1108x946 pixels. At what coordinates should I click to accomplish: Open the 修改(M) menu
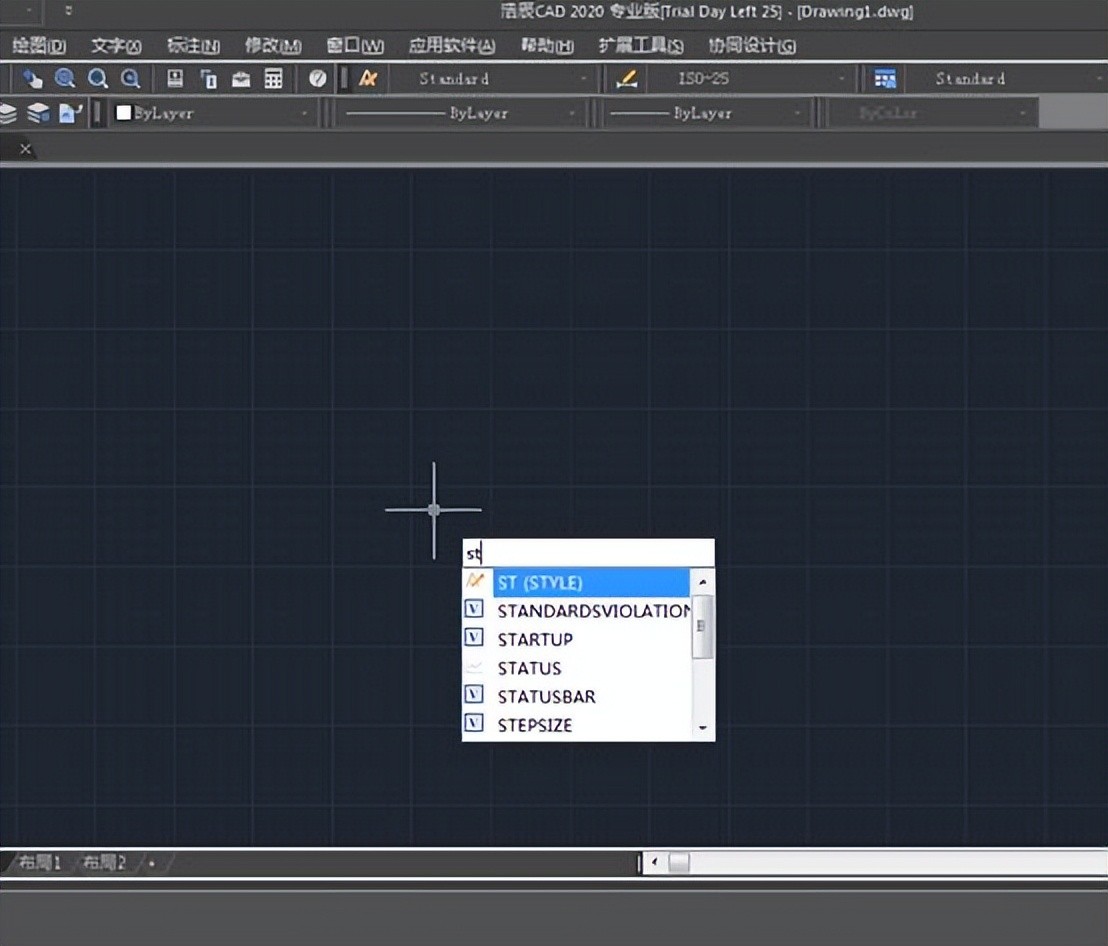273,46
